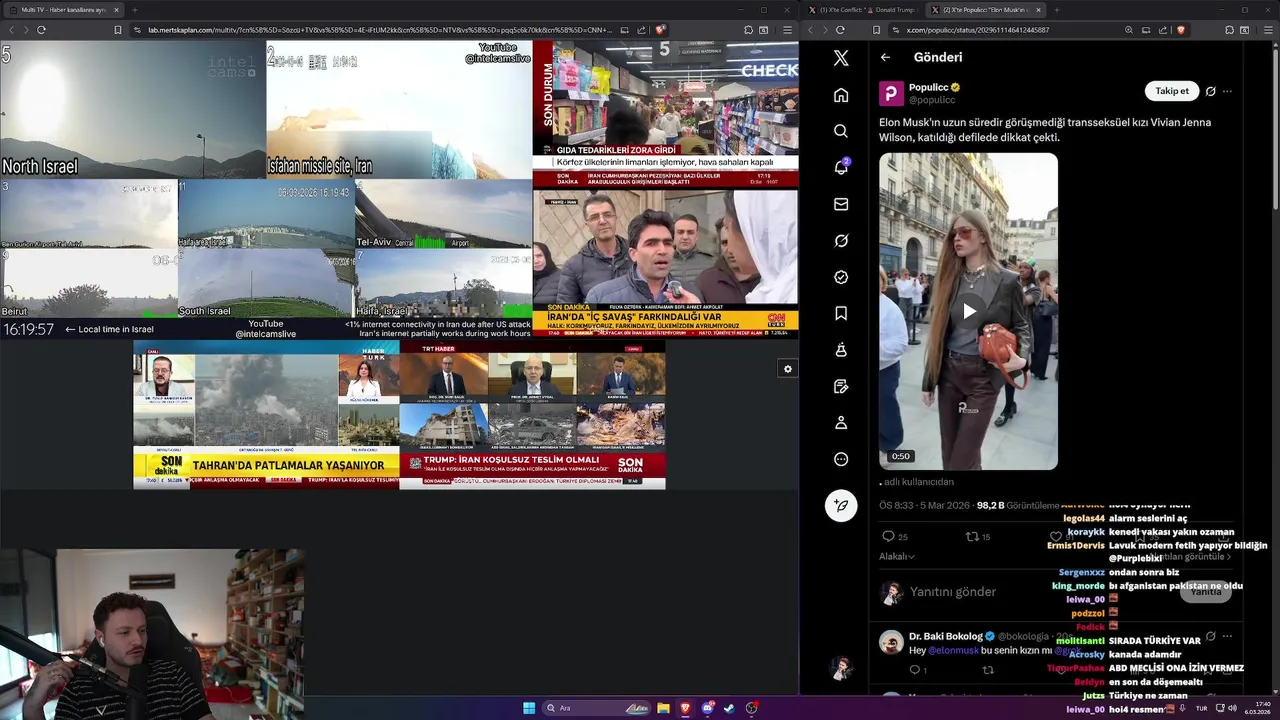Click repost icon showing 15
This screenshot has height=720, width=1280.
971,537
